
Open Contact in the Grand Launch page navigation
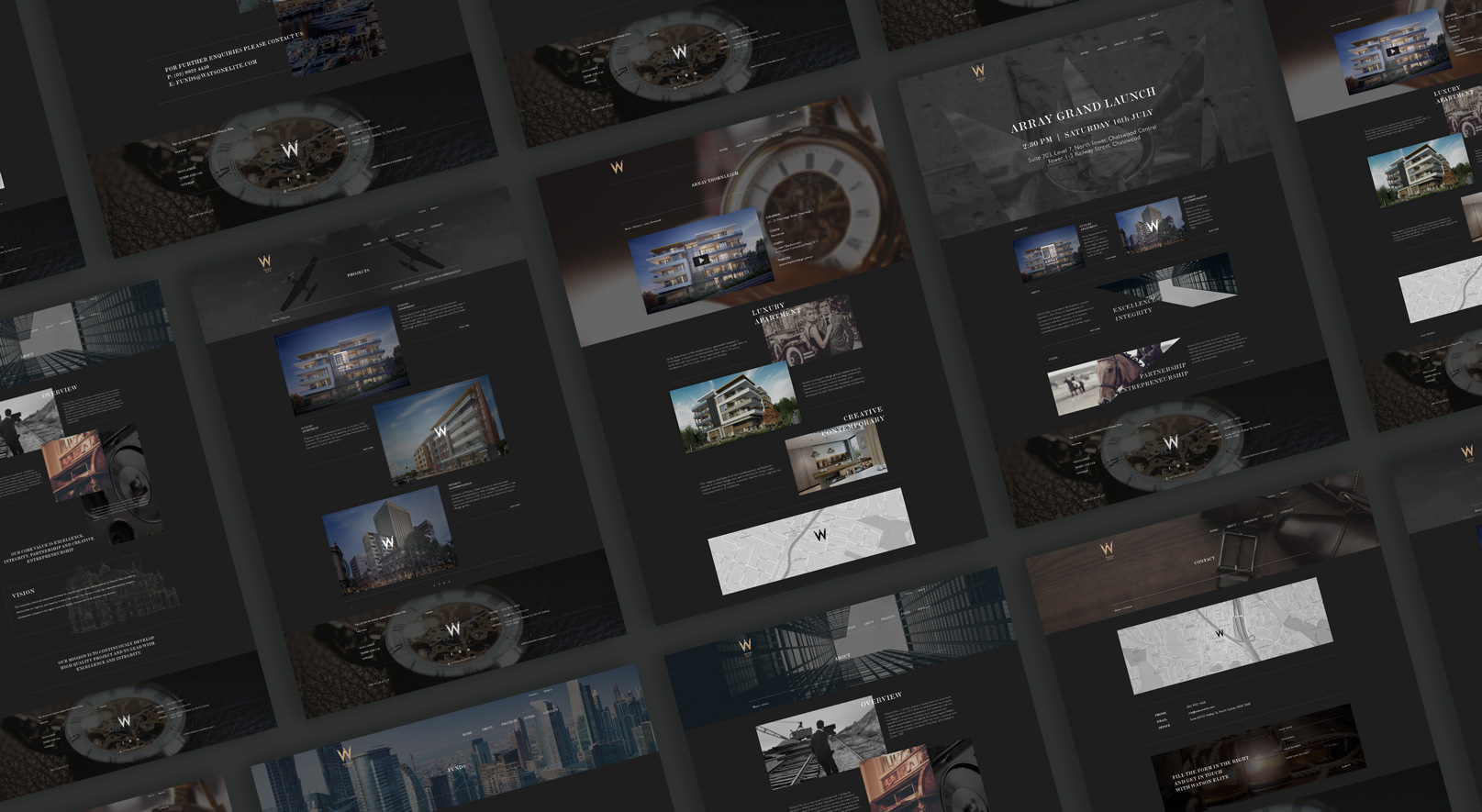coord(1157,35)
